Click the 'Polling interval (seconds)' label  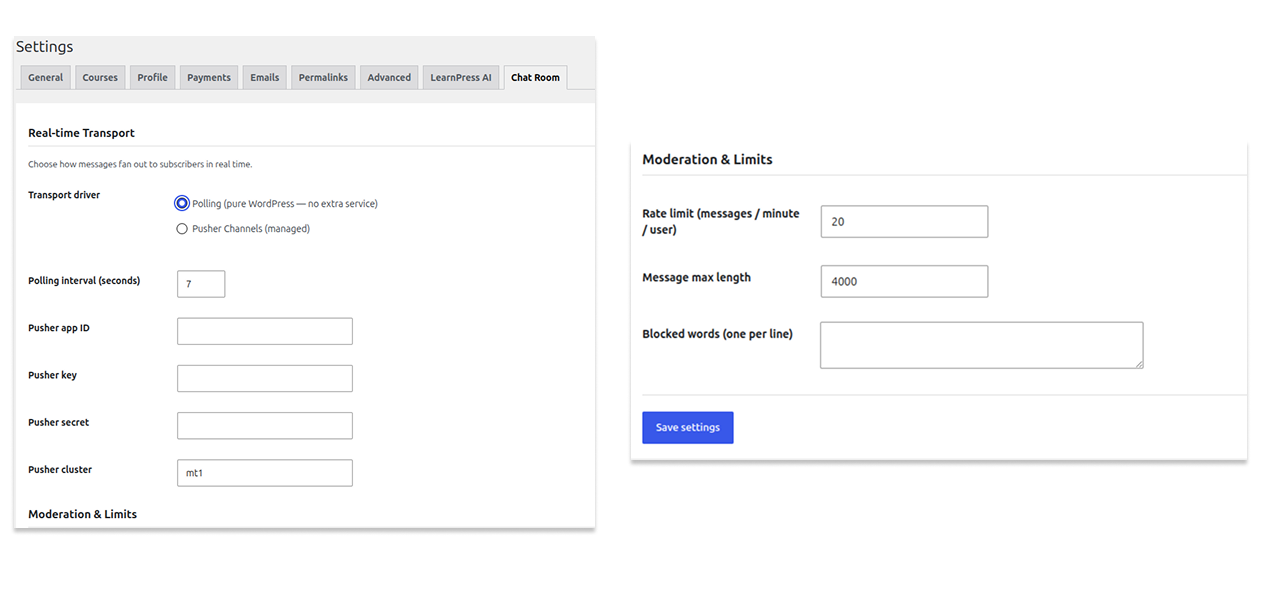84,281
